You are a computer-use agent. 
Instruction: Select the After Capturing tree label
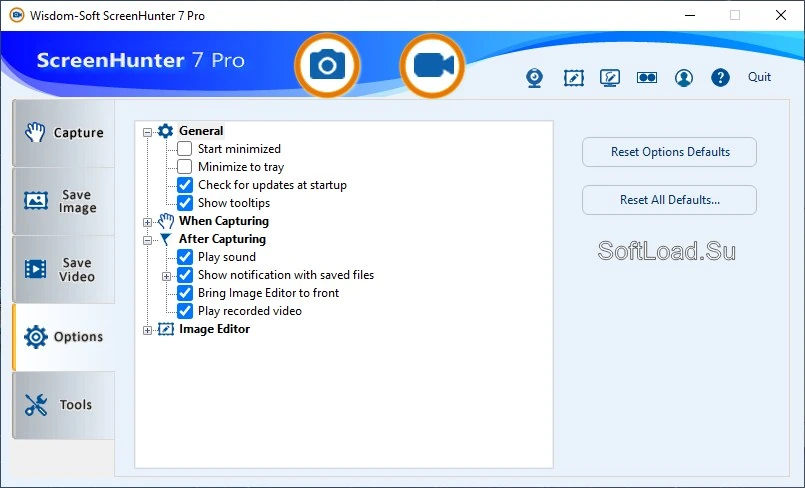coord(222,239)
